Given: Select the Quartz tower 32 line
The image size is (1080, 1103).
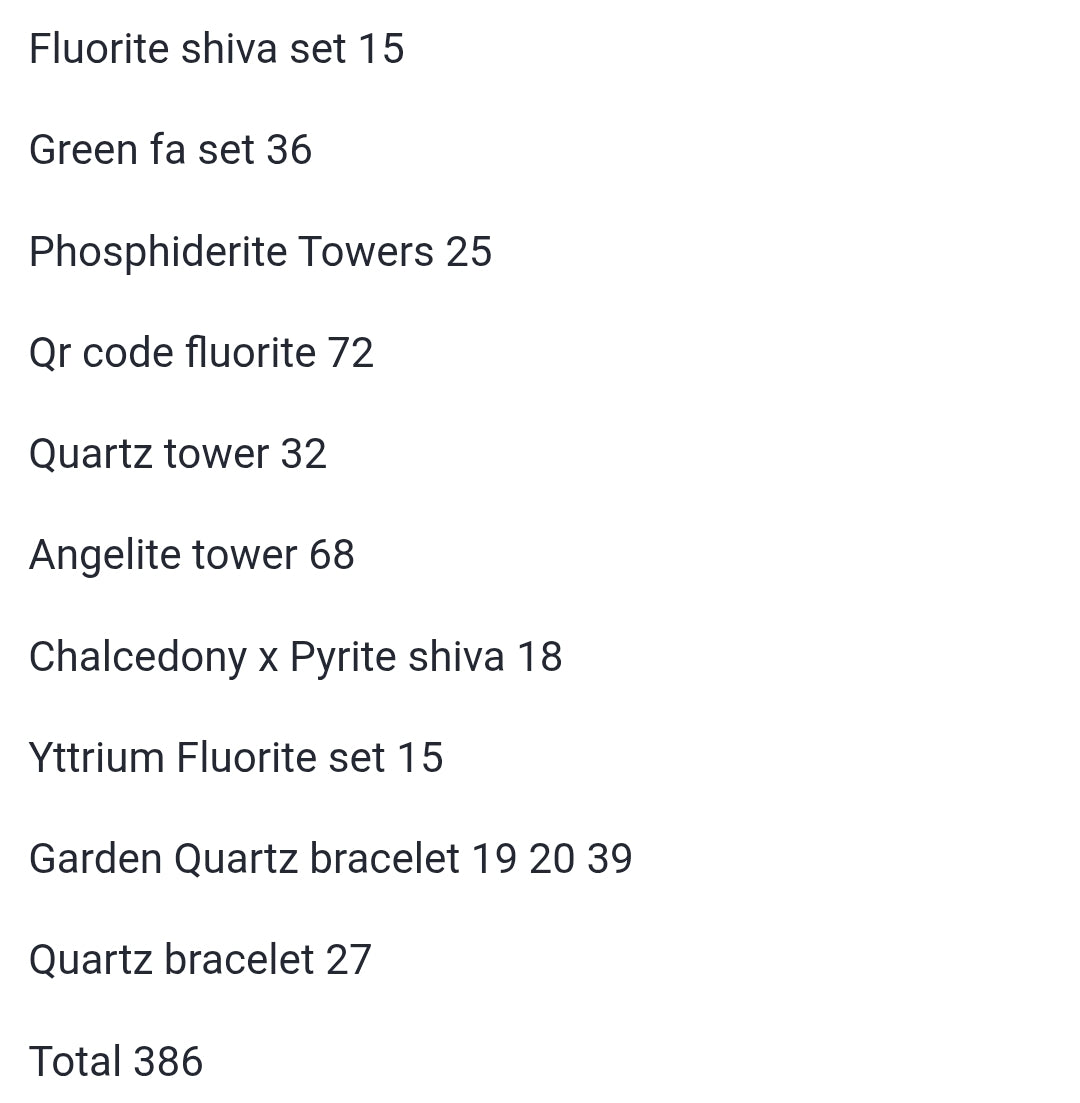Looking at the screenshot, I should click(178, 454).
